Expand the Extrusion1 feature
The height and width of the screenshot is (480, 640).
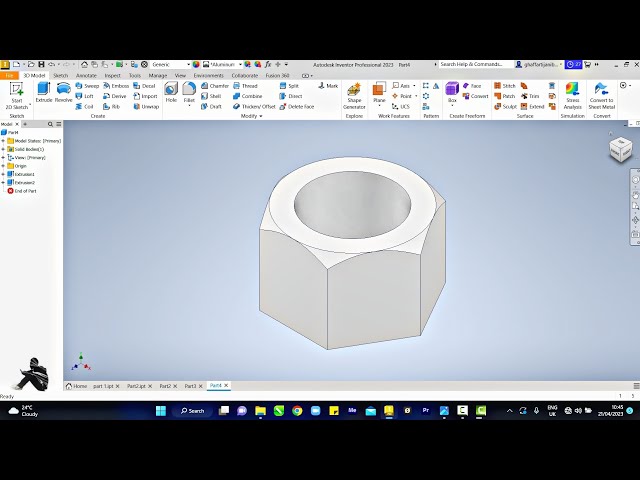click(x=3, y=174)
